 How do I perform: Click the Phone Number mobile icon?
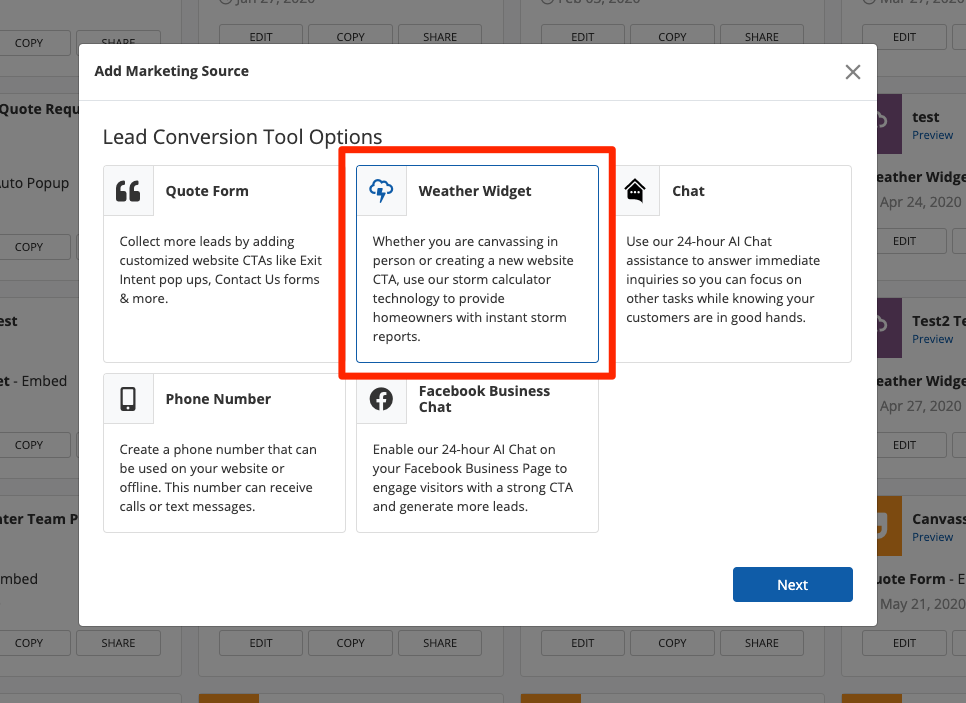[128, 399]
